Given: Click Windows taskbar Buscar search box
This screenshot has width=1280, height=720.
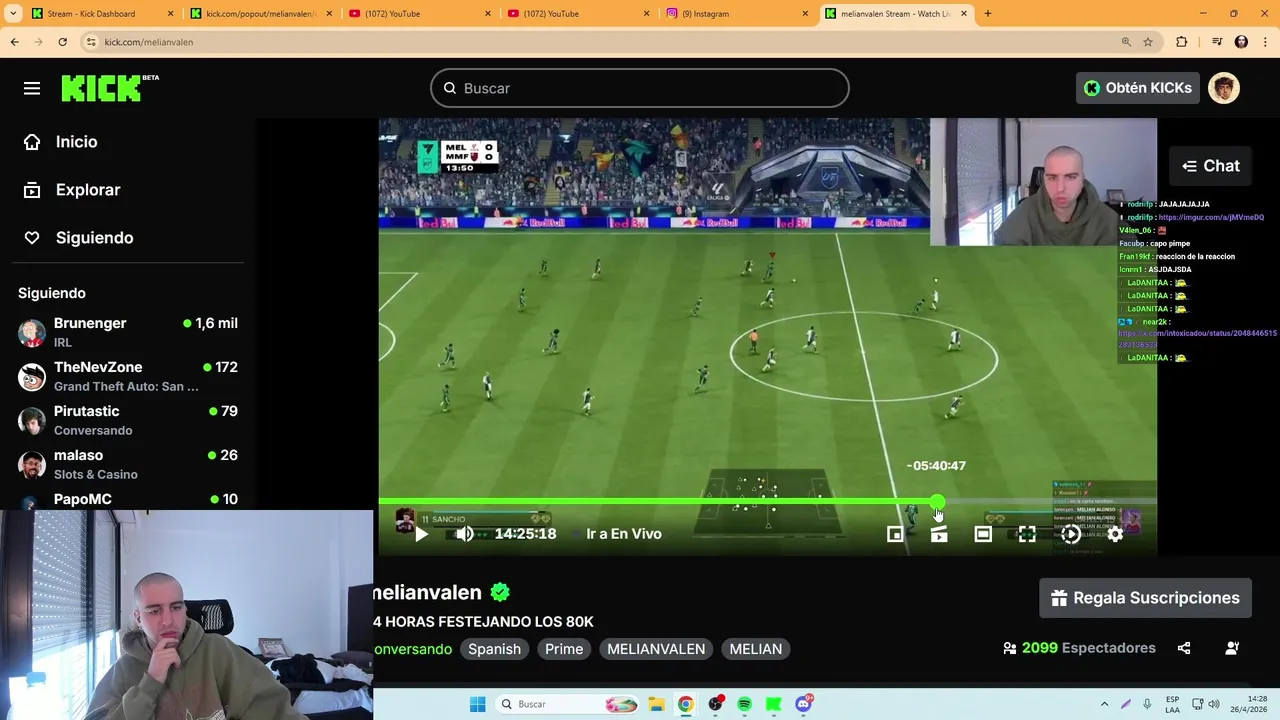Looking at the screenshot, I should [x=567, y=704].
